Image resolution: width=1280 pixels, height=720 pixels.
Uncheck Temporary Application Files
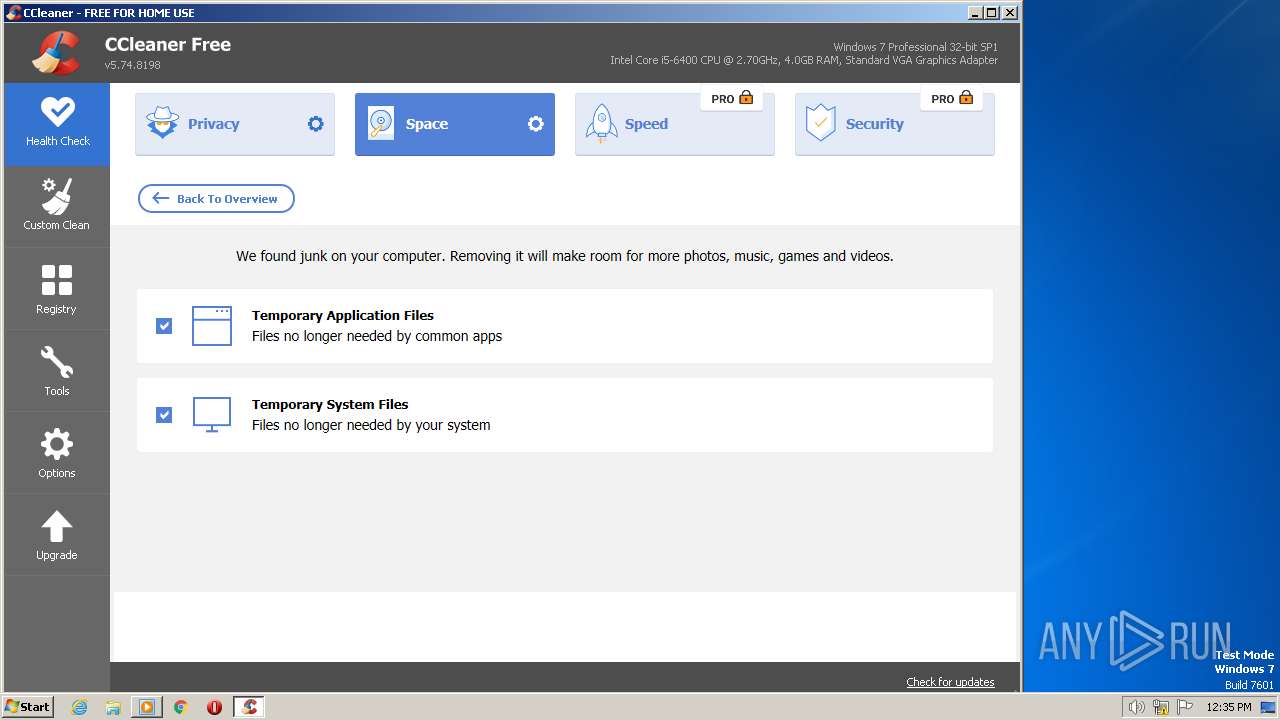point(164,326)
